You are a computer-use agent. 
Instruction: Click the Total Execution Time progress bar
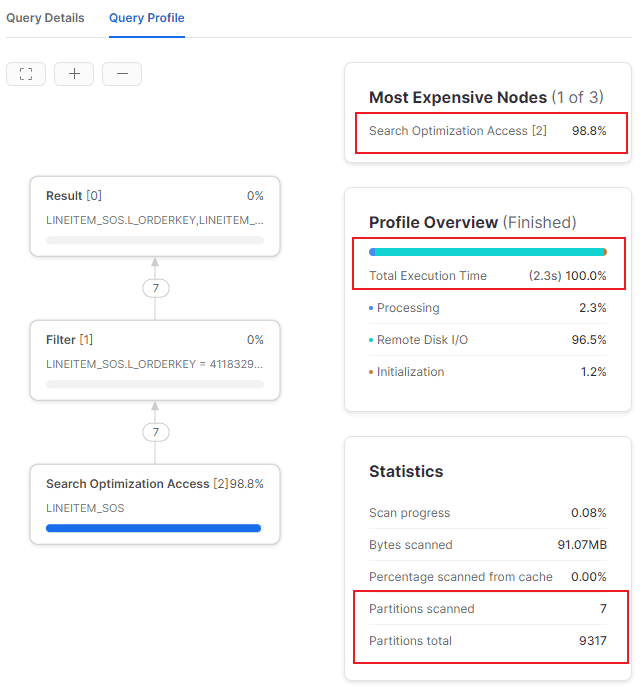click(488, 252)
